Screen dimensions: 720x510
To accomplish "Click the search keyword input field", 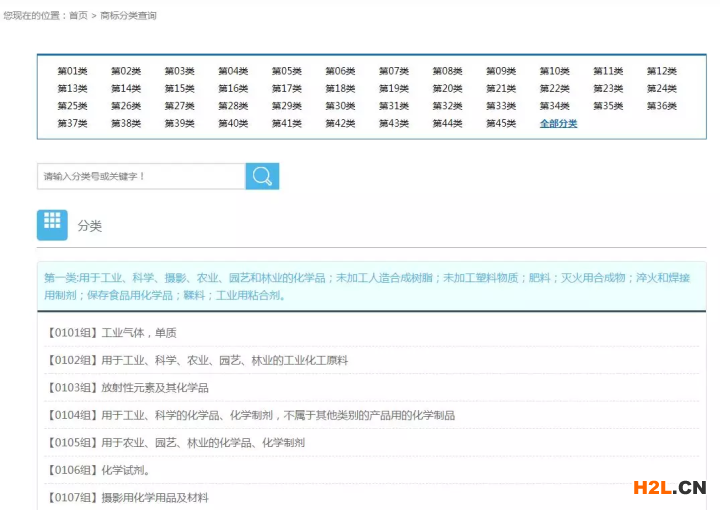I will tap(141, 177).
